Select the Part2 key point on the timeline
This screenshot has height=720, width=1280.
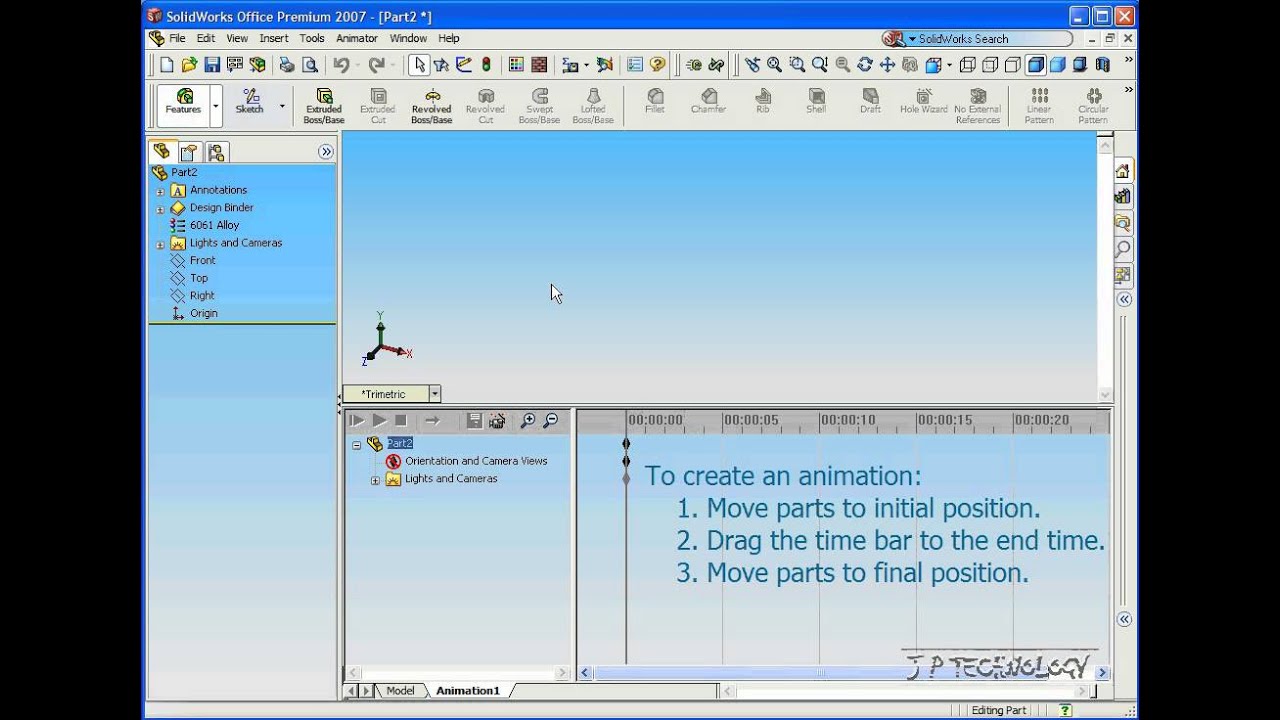click(x=627, y=443)
